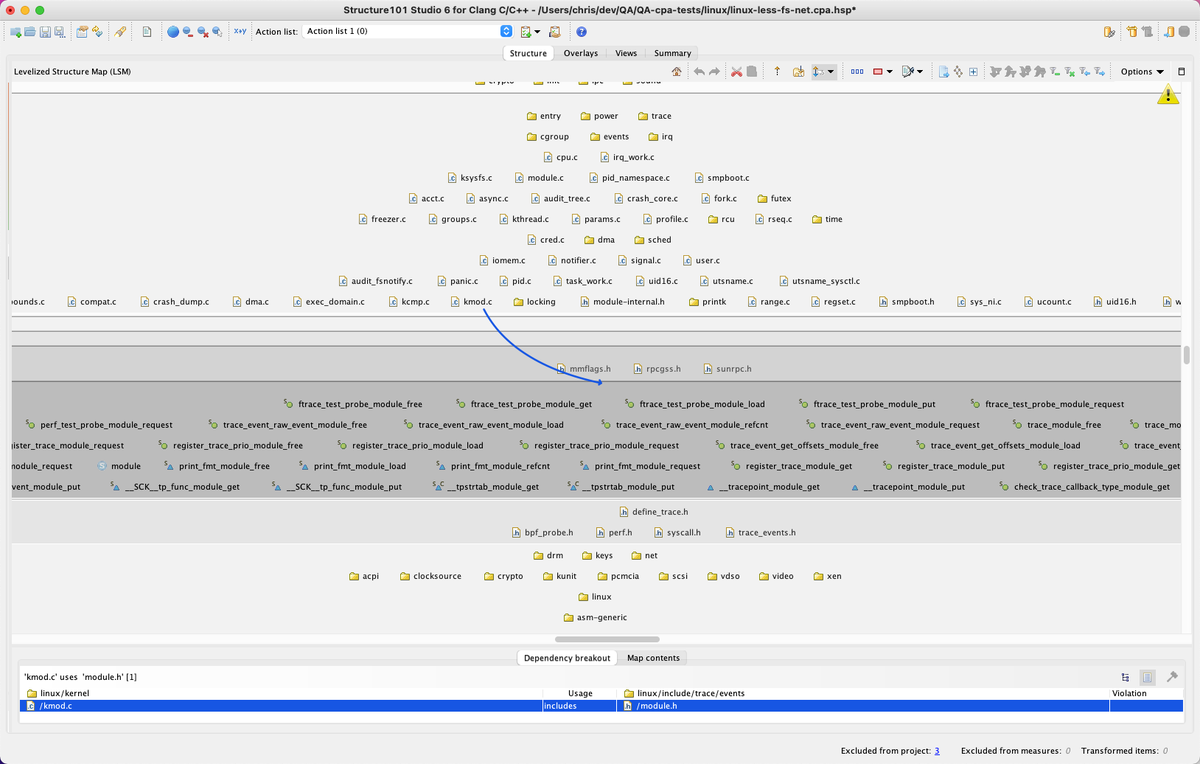Click the Usage column header
The width and height of the screenshot is (1200, 764).
[580, 693]
